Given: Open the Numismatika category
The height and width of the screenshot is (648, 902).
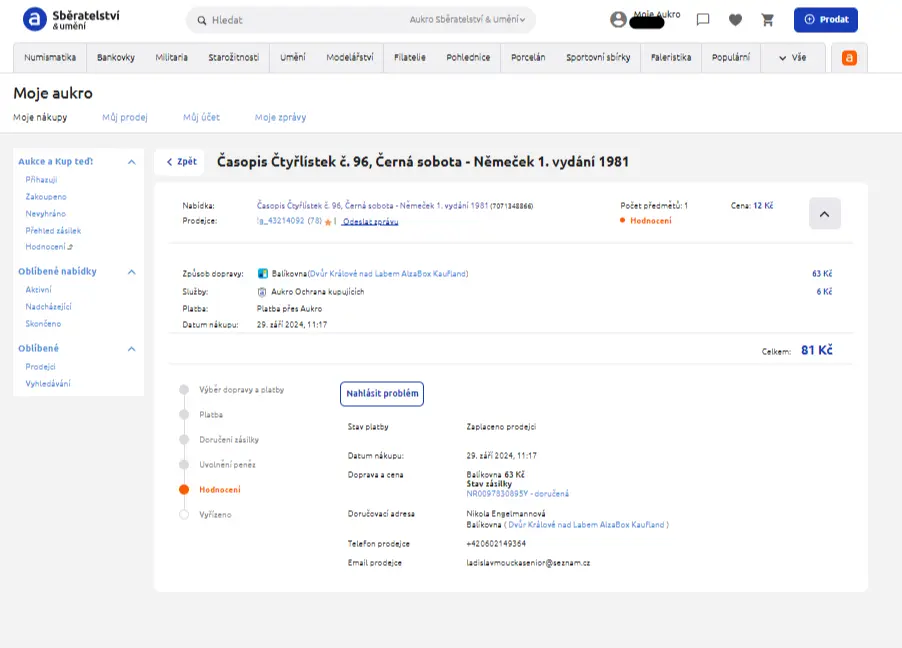Looking at the screenshot, I should pyautogui.click(x=50, y=58).
